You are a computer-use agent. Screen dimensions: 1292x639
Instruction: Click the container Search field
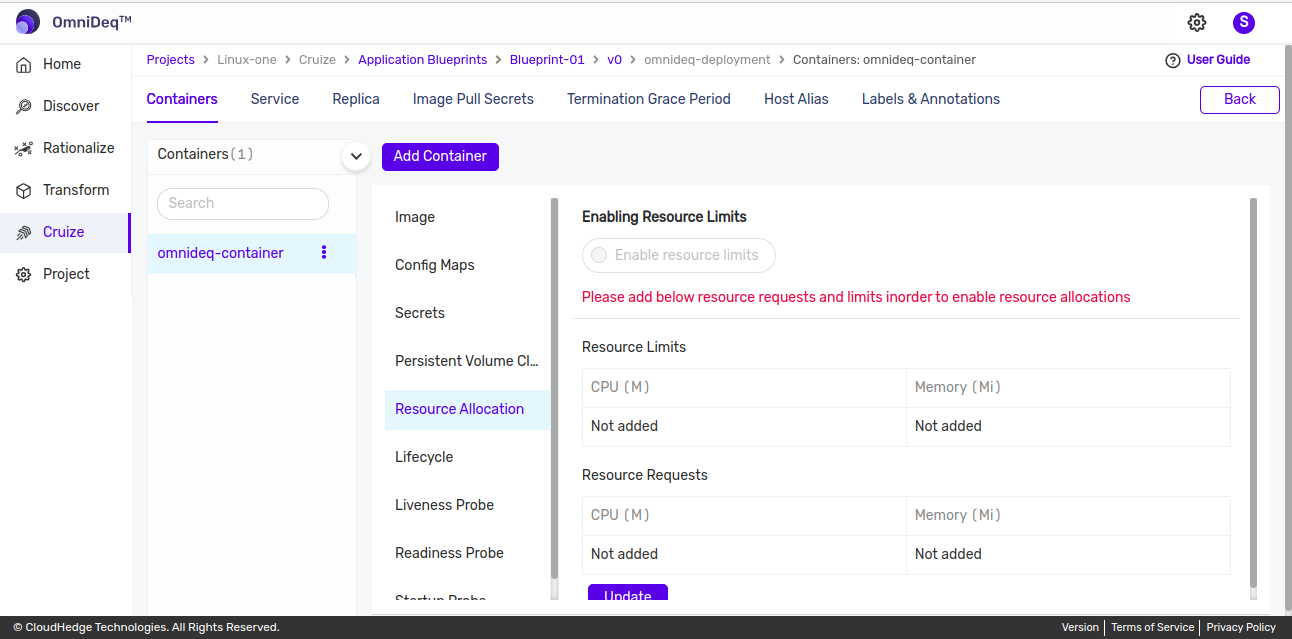(x=243, y=203)
